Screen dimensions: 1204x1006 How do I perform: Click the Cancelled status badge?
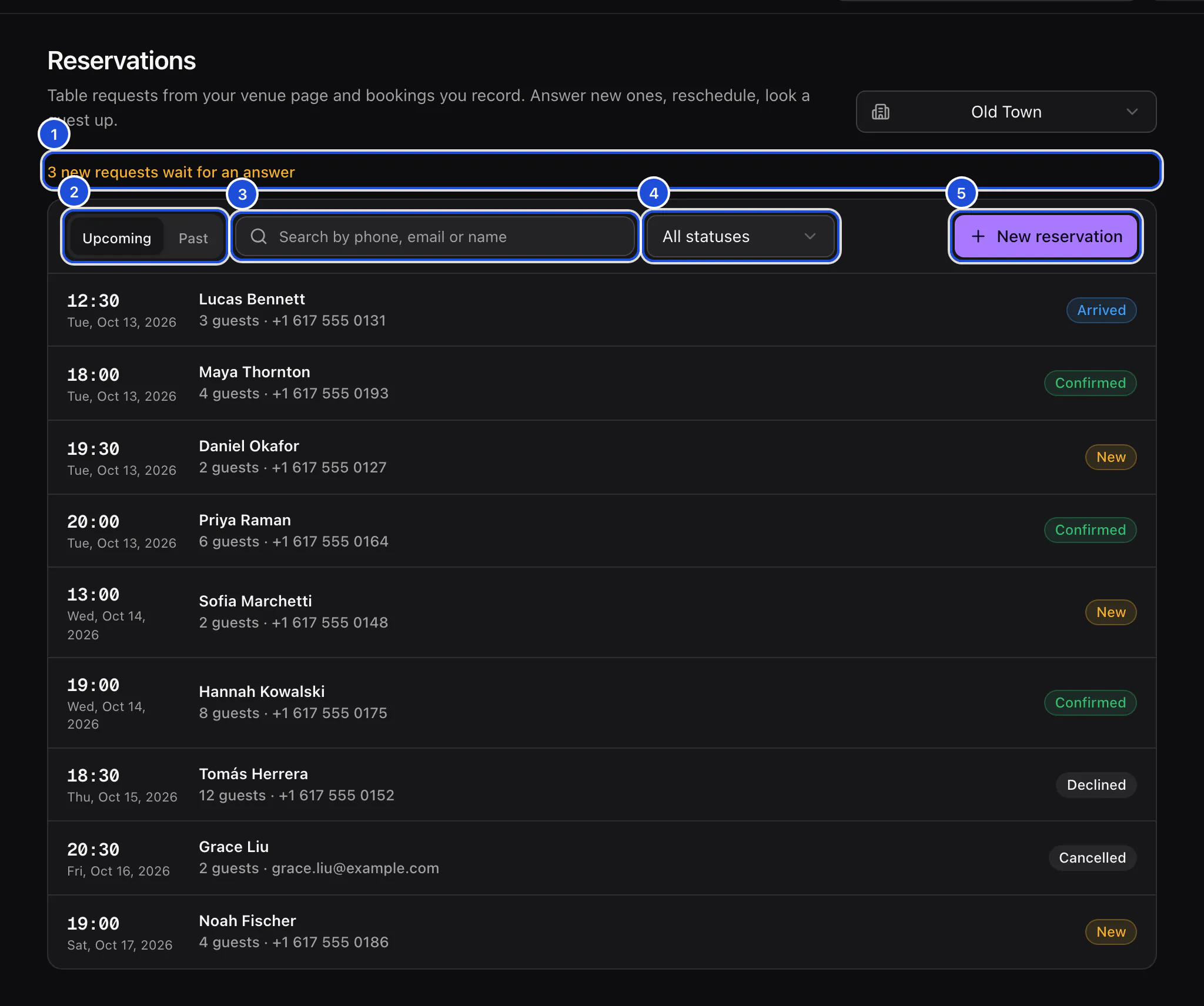[x=1092, y=858]
